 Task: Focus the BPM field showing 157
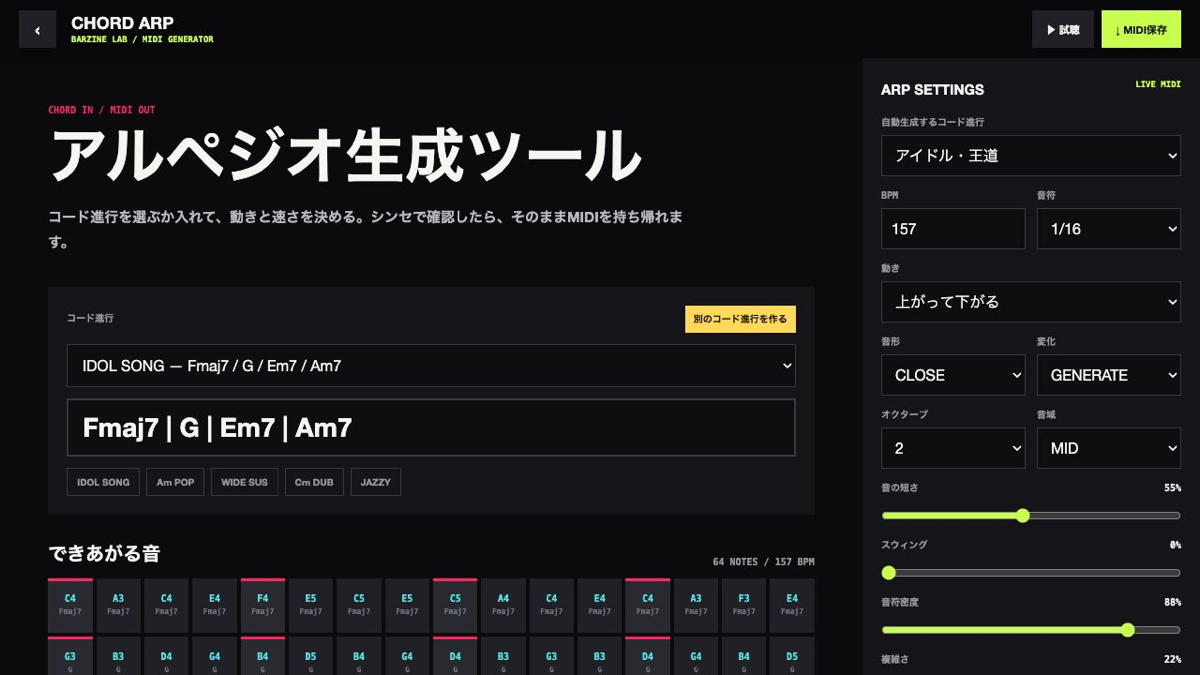(953, 229)
